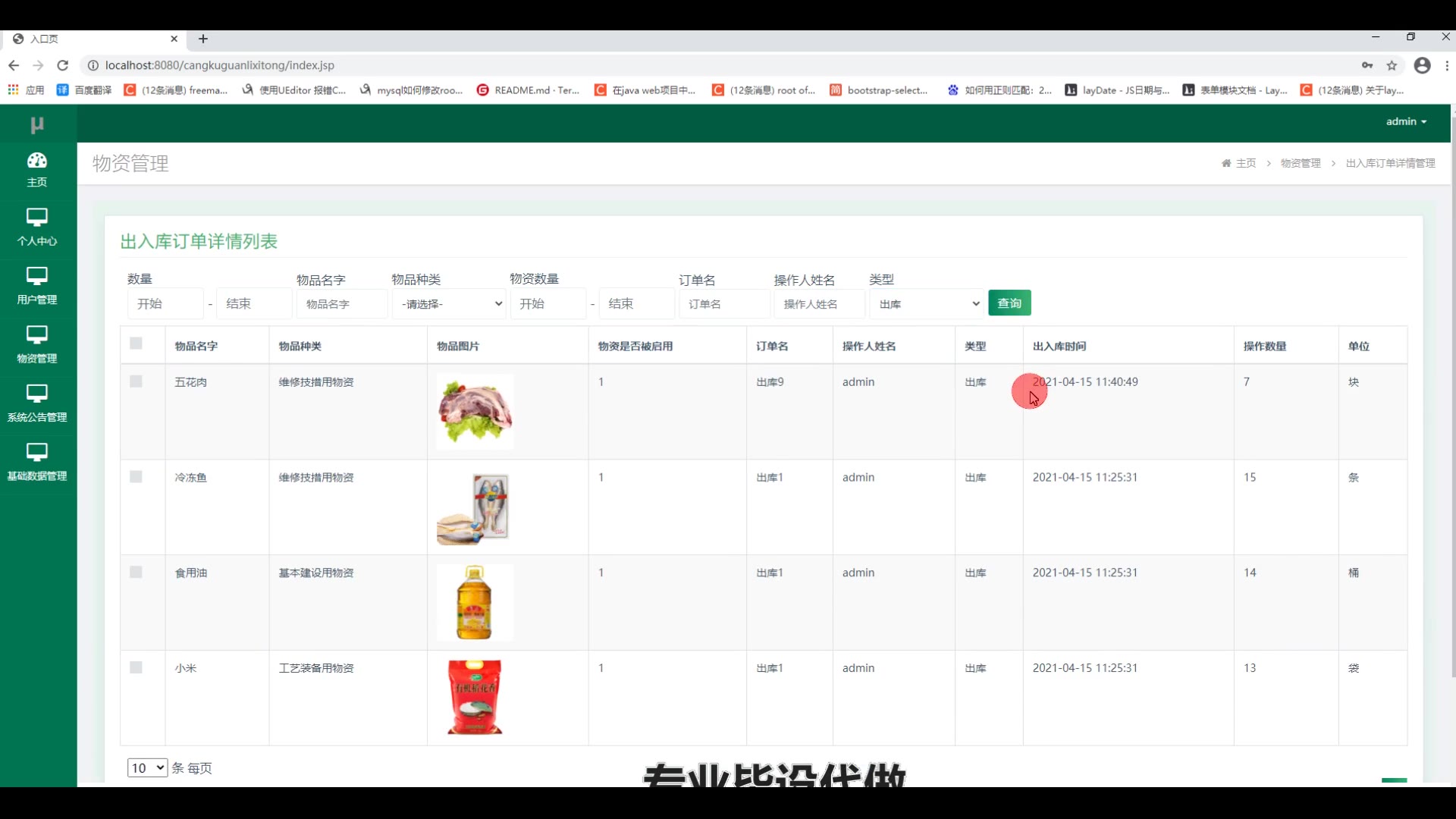The width and height of the screenshot is (1456, 819).
Task: Open the Chrome three-dot menu
Action: (1447, 65)
